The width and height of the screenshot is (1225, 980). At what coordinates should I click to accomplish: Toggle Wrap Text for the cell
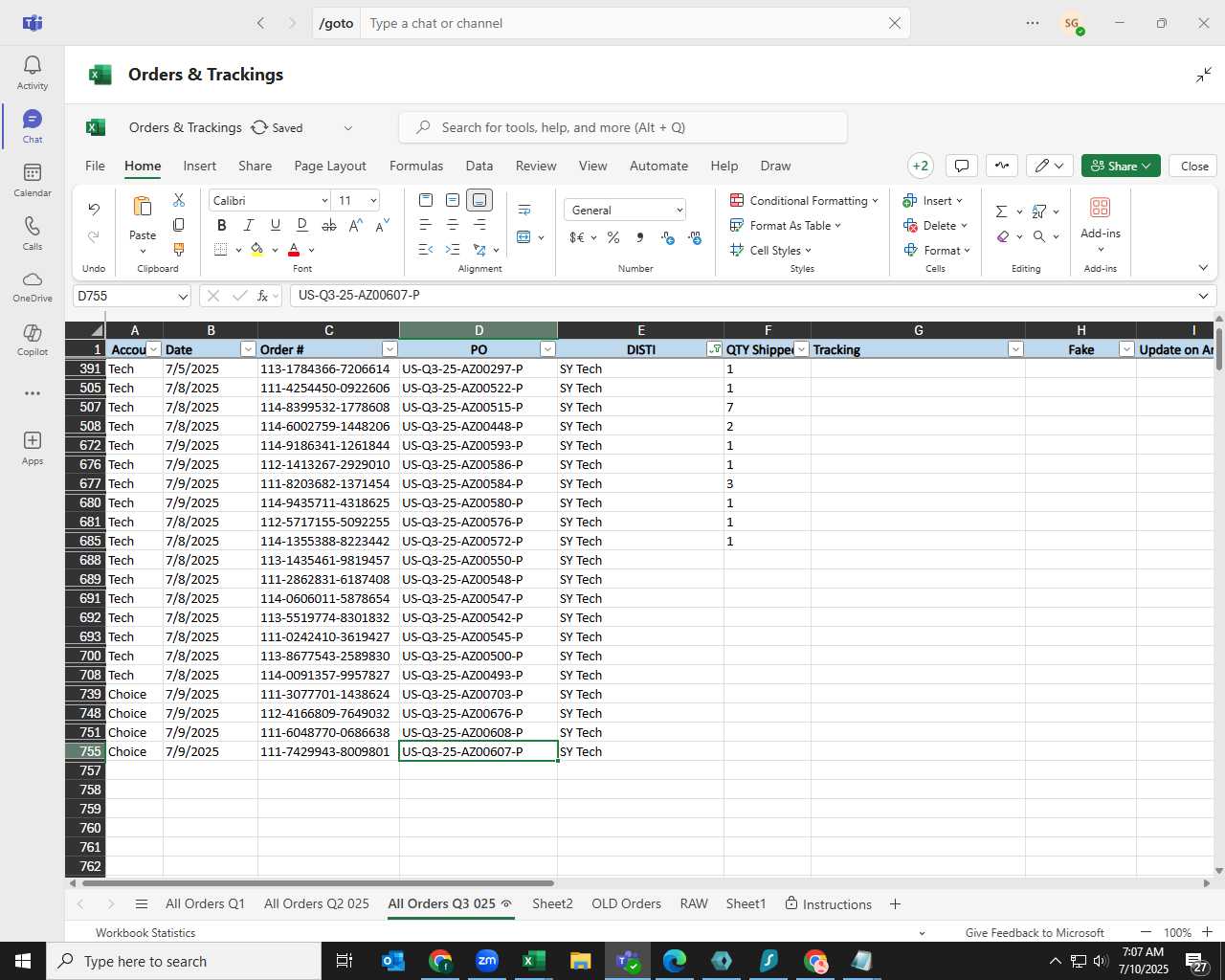pos(524,211)
